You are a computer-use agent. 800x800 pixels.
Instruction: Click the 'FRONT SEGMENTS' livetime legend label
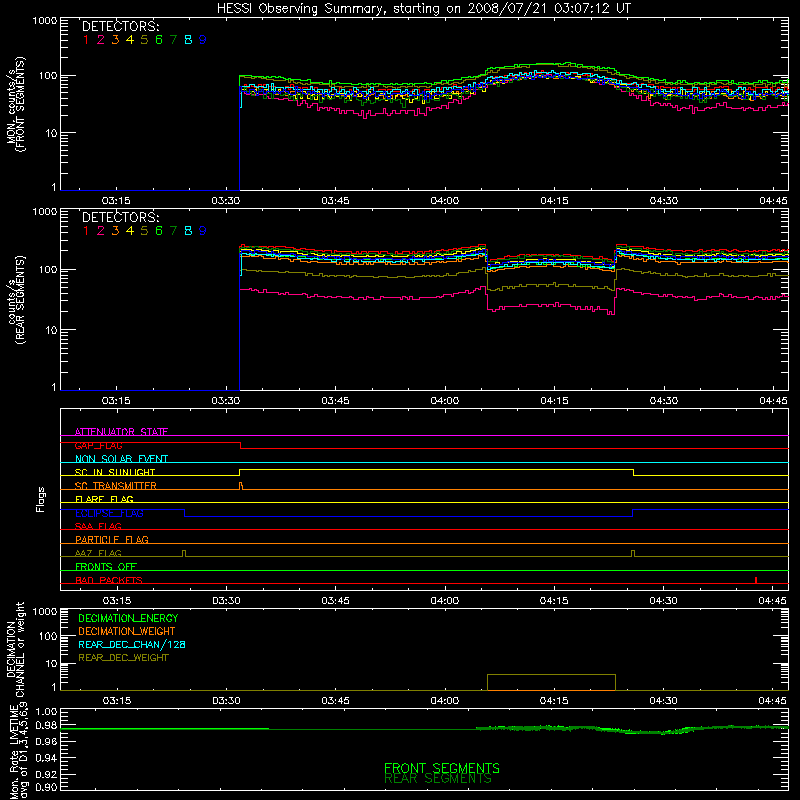(x=442, y=768)
